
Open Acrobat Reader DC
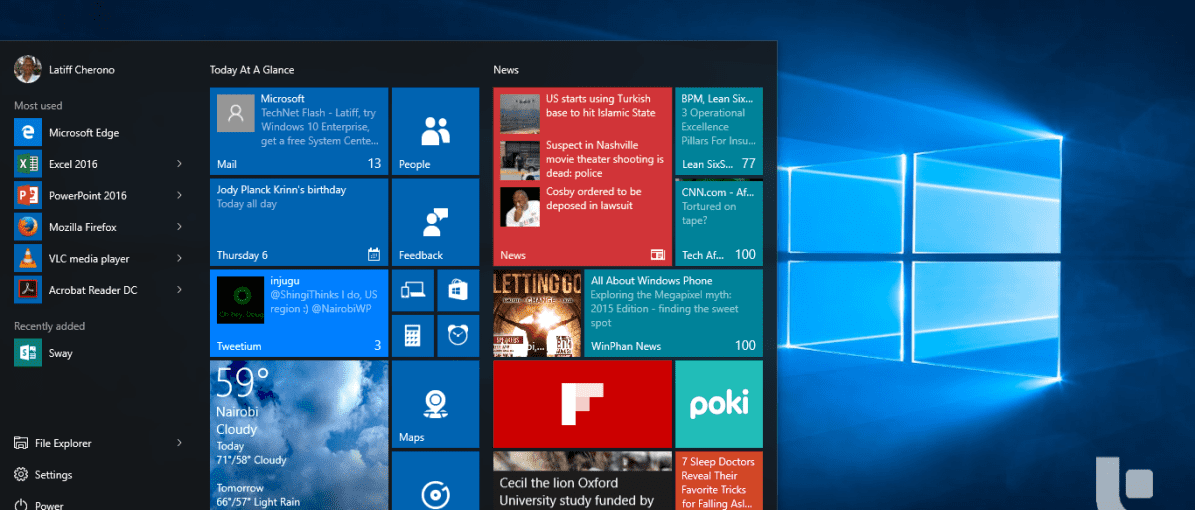[x=98, y=290]
